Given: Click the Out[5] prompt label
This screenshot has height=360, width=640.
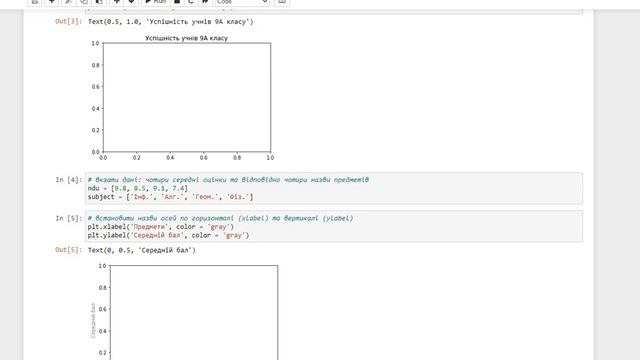Looking at the screenshot, I should [69, 250].
